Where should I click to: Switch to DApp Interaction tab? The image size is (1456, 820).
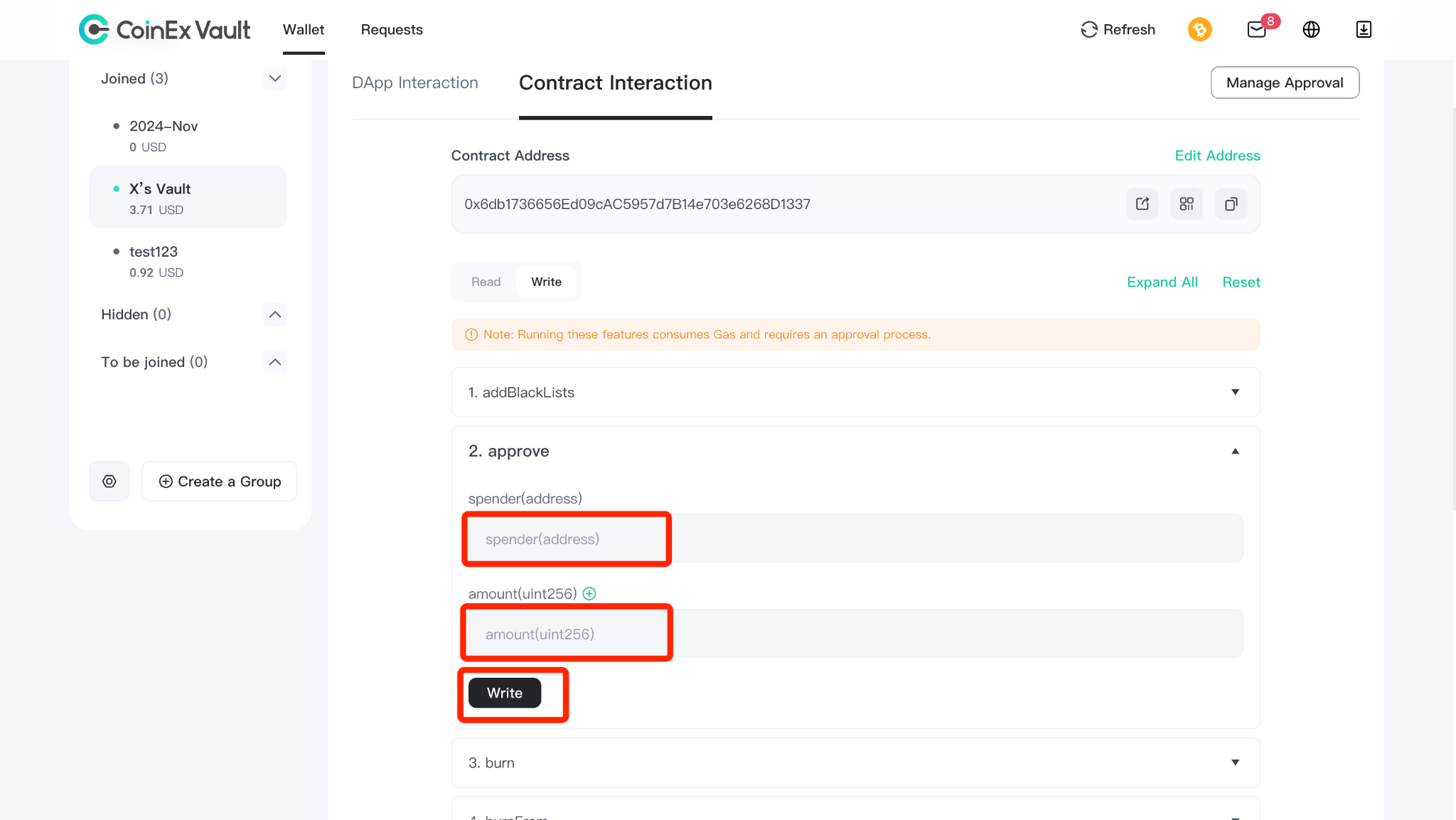coord(415,83)
